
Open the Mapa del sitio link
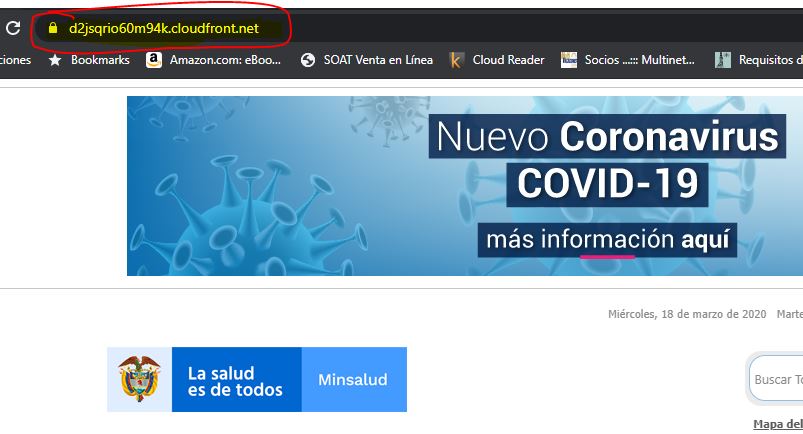click(778, 424)
